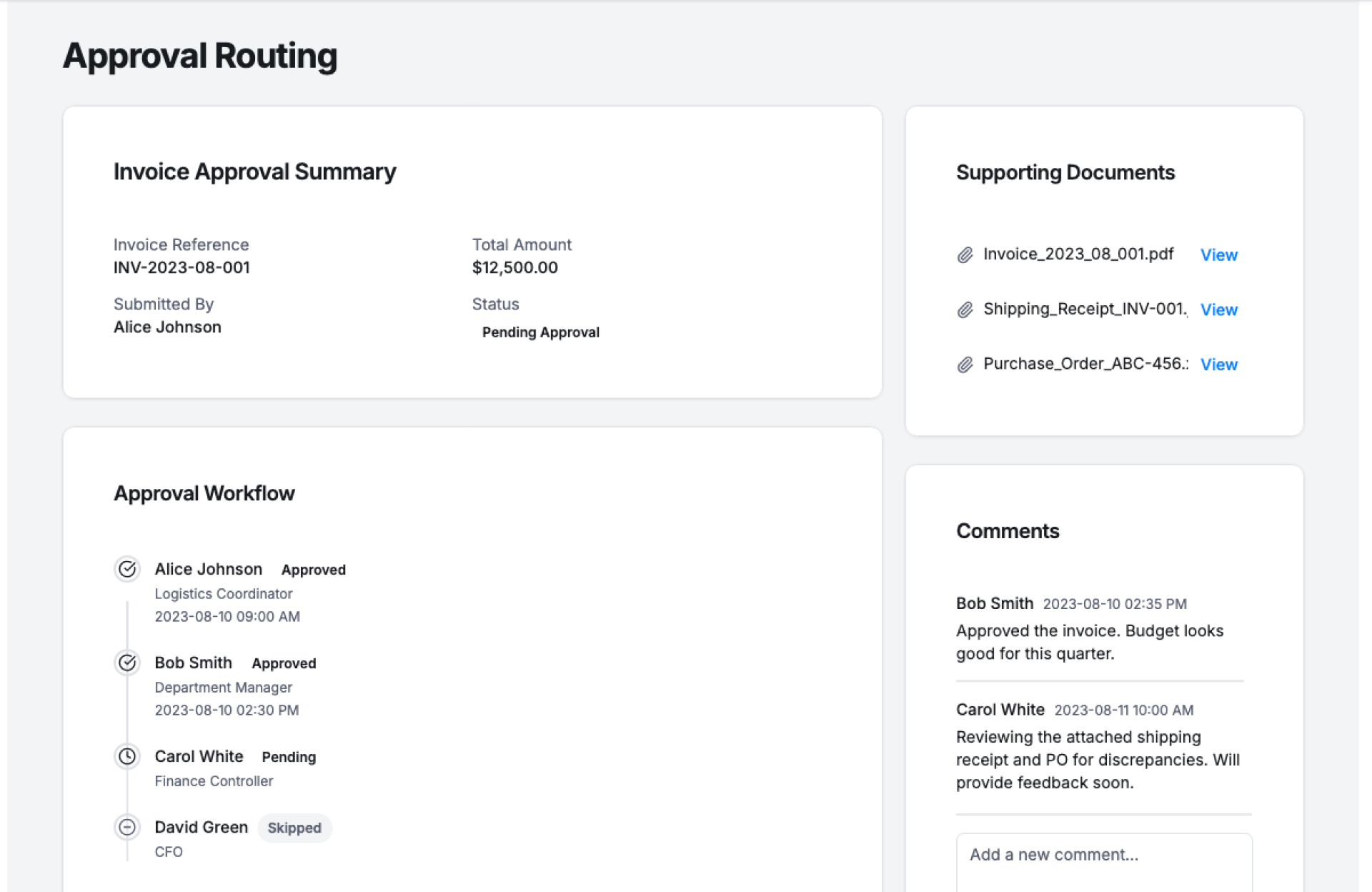Click Bob Smith's comment author name
Screen dimensions: 1372x892
[x=994, y=603]
